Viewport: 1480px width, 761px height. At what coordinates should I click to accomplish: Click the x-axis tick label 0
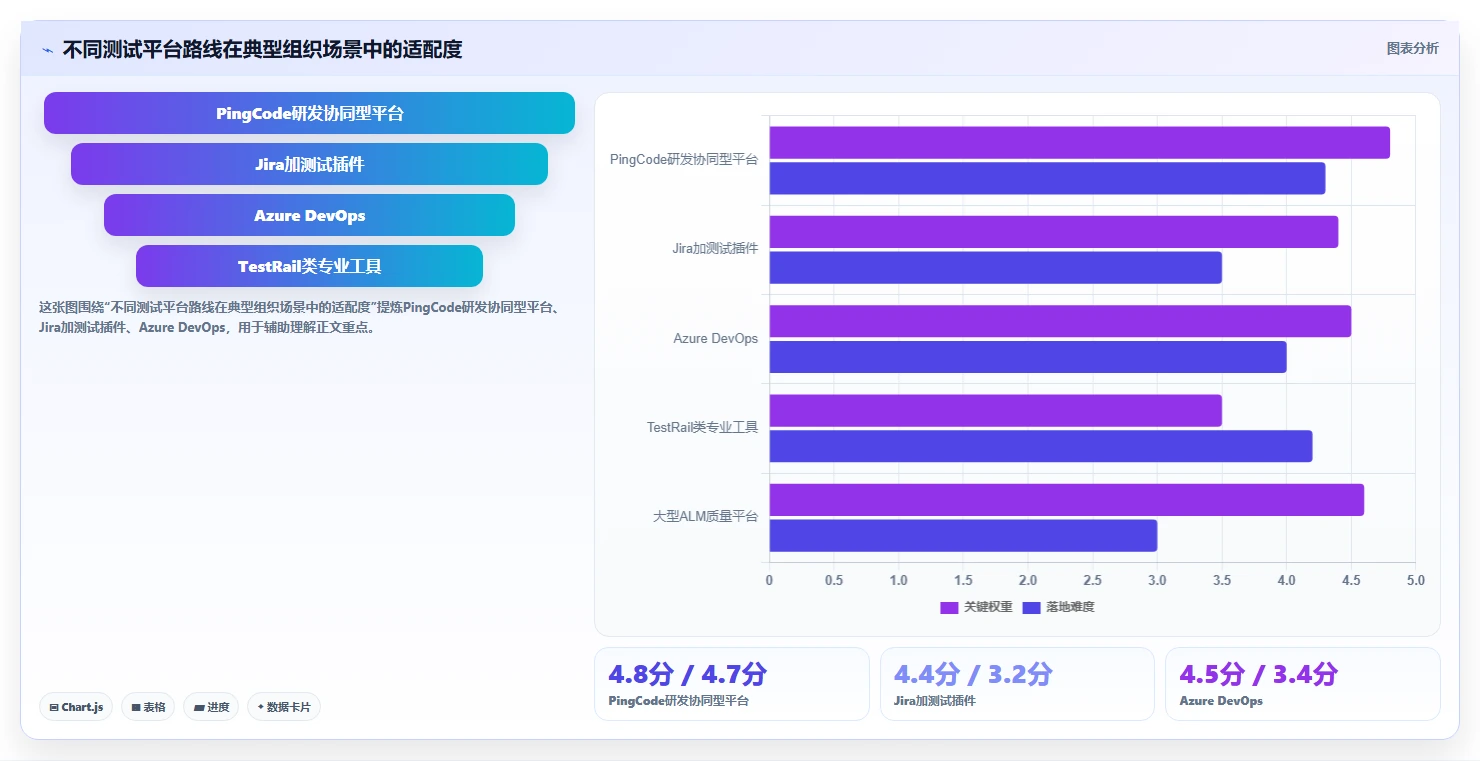(x=769, y=580)
